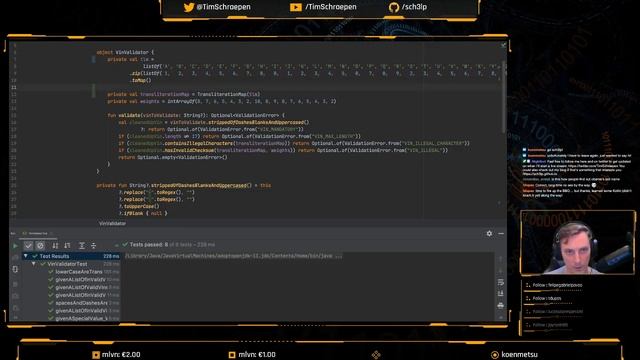The height and width of the screenshot is (360, 640).
Task: Sort tests alphabetically icon
Action: tap(55, 245)
